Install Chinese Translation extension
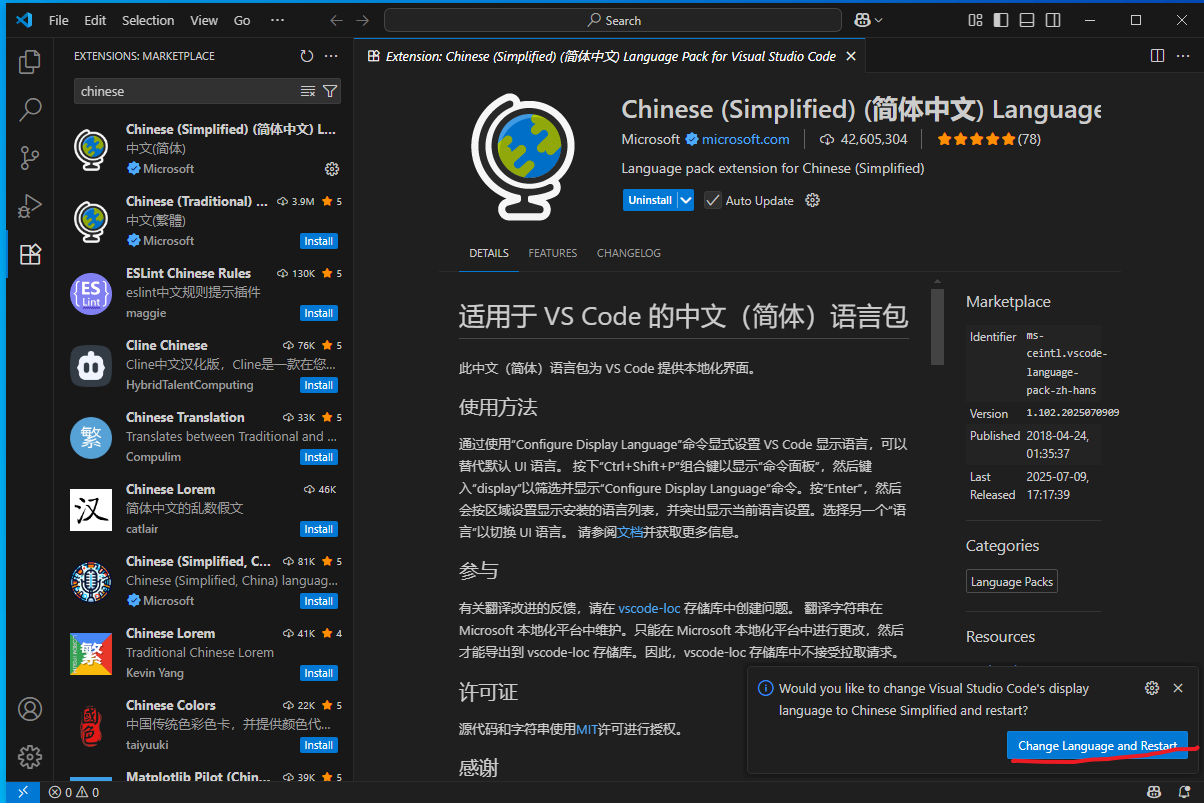Screen dimensions: 1204x803 pyautogui.click(x=319, y=457)
